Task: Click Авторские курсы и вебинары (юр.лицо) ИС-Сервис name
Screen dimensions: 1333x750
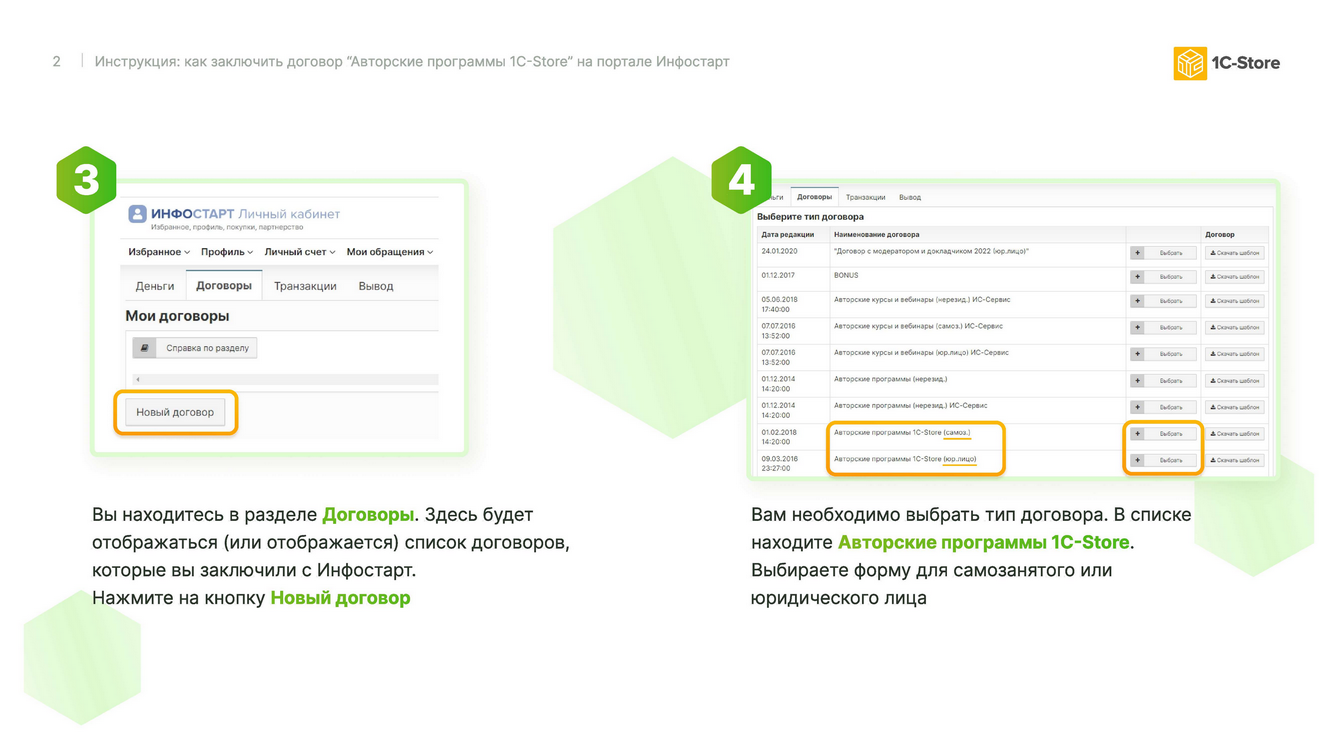Action: click(921, 352)
